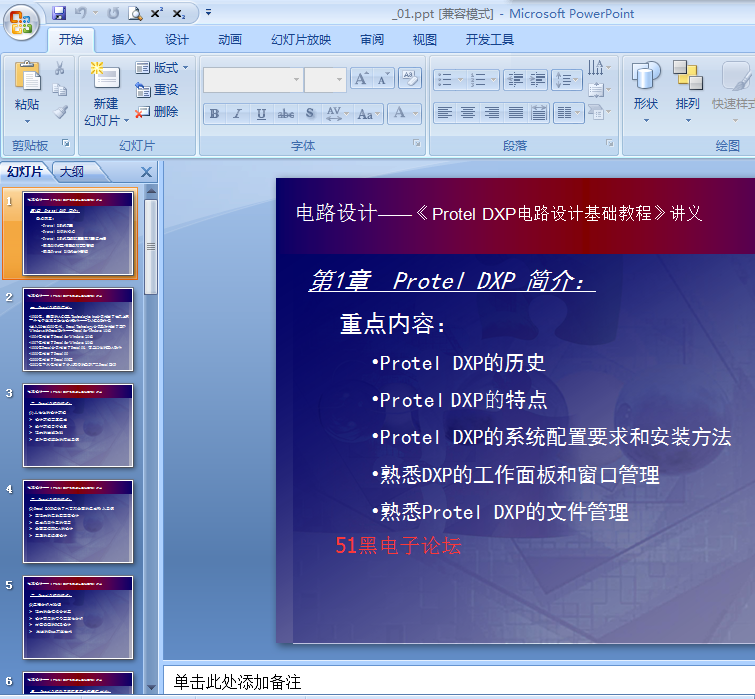Click the Grow Font icon

(362, 78)
